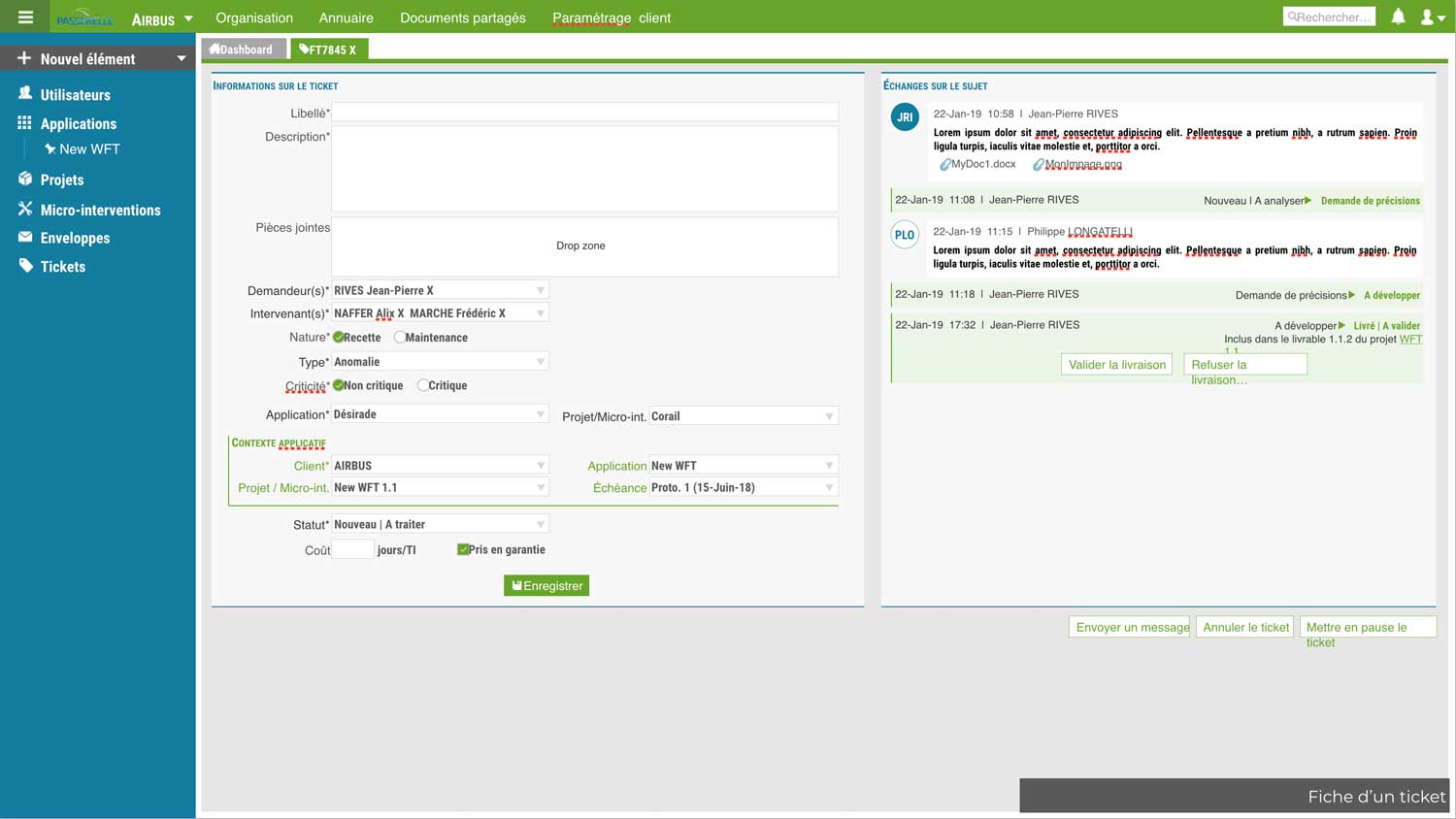Screen dimensions: 1456x819
Task: Open the Paramétrage client menu
Action: tap(612, 17)
